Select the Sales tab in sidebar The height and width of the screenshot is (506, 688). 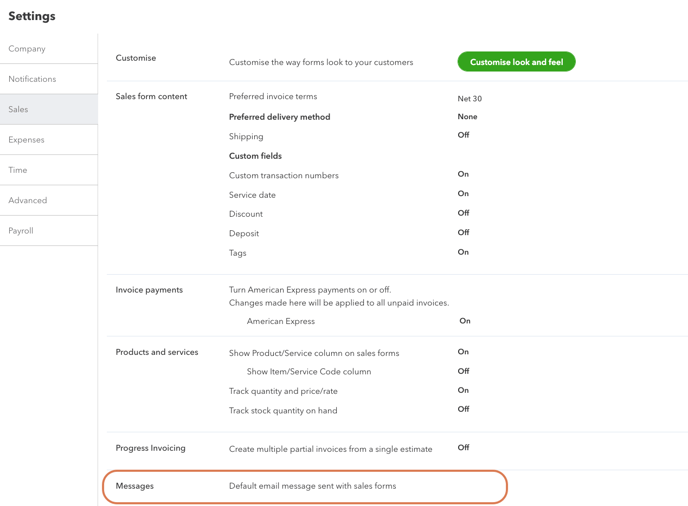click(49, 109)
